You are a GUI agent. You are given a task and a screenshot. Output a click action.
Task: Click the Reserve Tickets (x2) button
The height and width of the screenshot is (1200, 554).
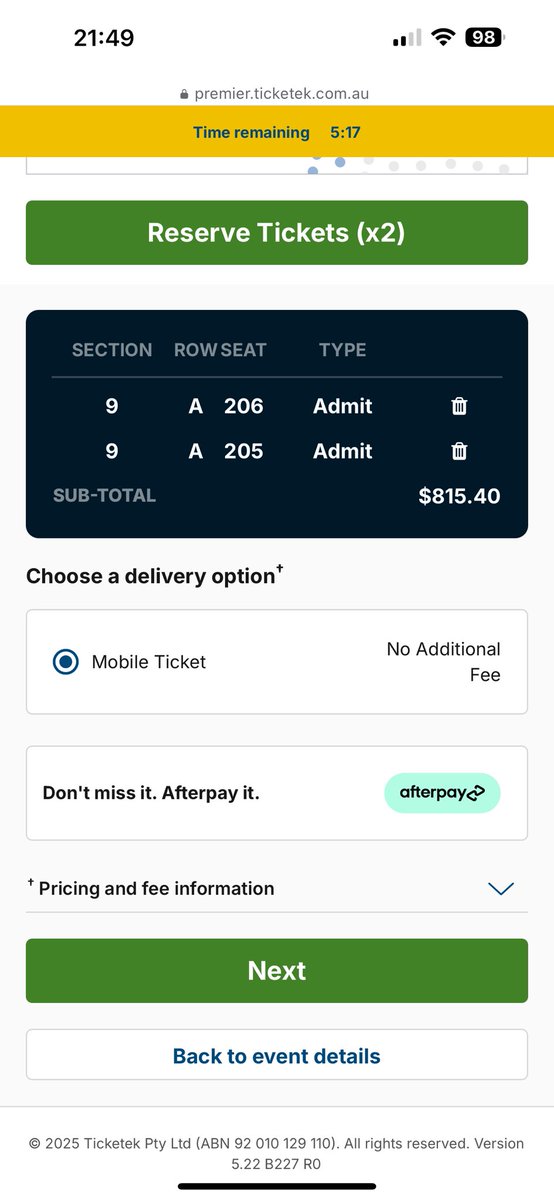tap(277, 233)
